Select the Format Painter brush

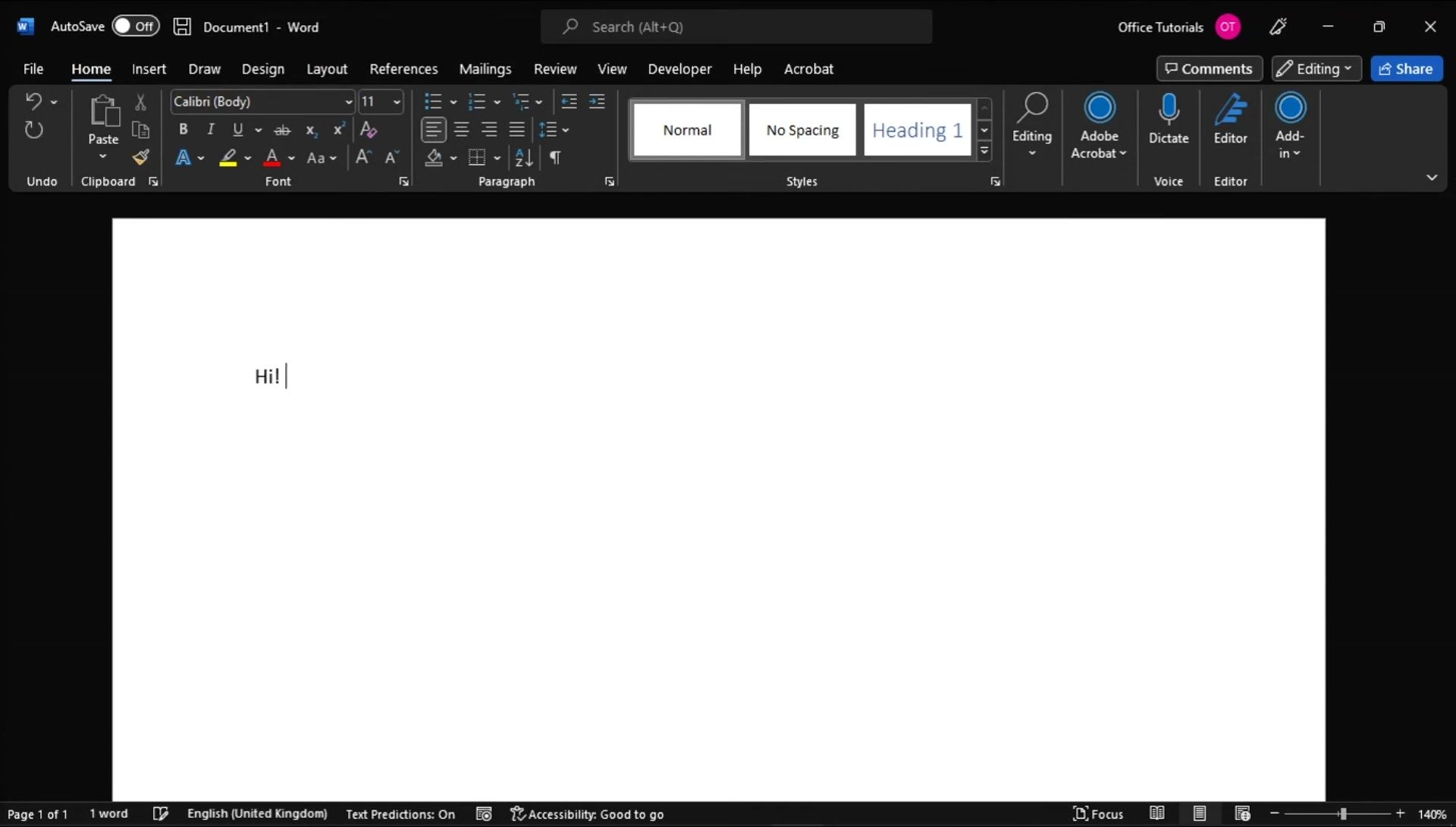pyautogui.click(x=140, y=157)
